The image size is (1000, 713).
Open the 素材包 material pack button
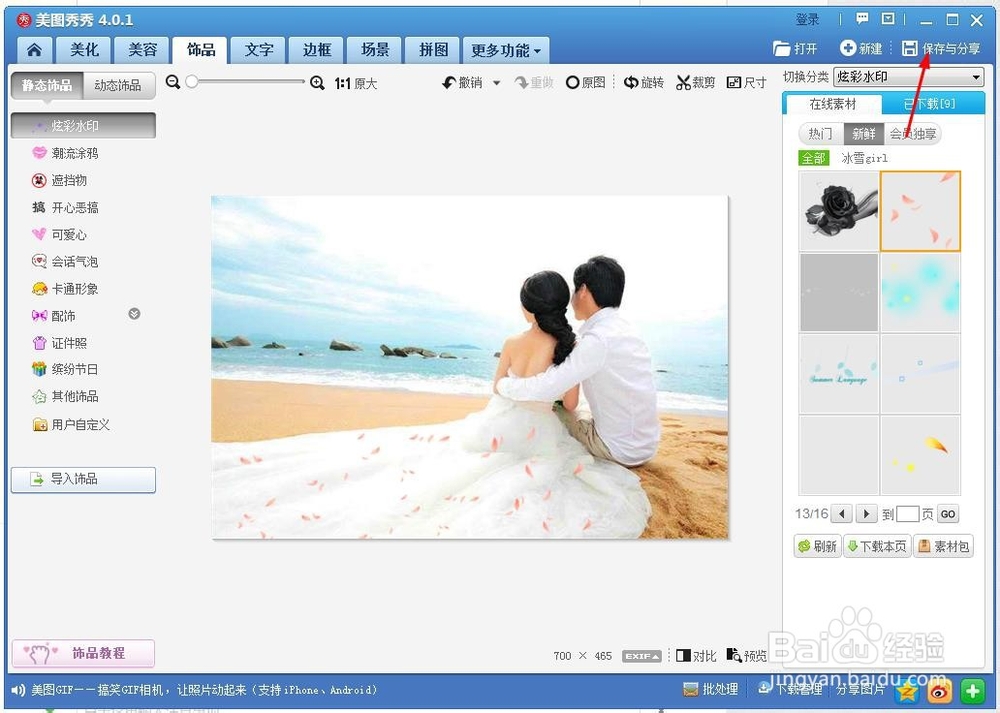(943, 547)
